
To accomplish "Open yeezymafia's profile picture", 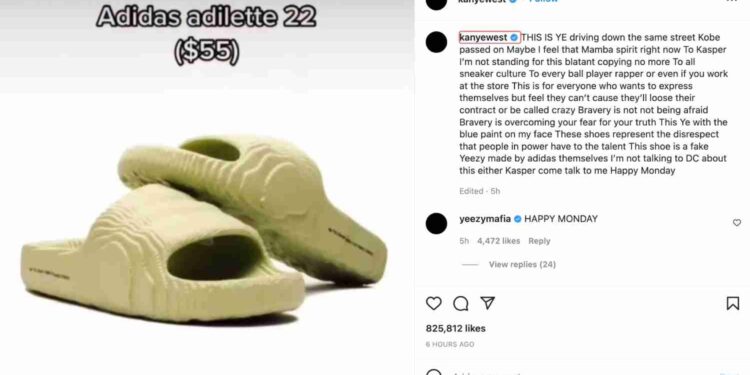I will (436, 223).
